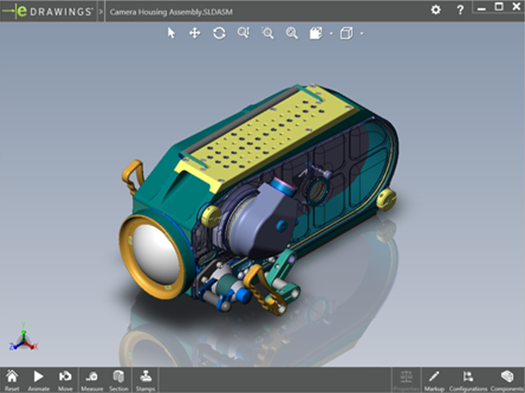Expand the breadcrumb arrow beside eDrawings logo
Image resolution: width=525 pixels, height=393 pixels.
(x=101, y=12)
